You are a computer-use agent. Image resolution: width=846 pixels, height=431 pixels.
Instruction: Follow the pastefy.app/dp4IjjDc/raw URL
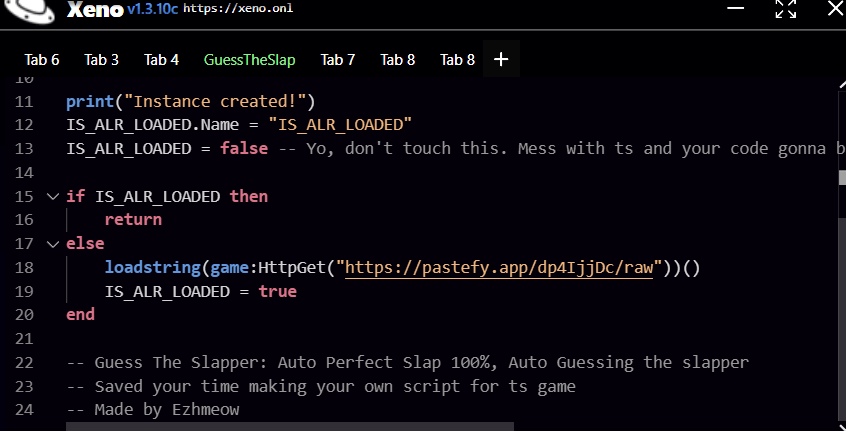tap(499, 268)
